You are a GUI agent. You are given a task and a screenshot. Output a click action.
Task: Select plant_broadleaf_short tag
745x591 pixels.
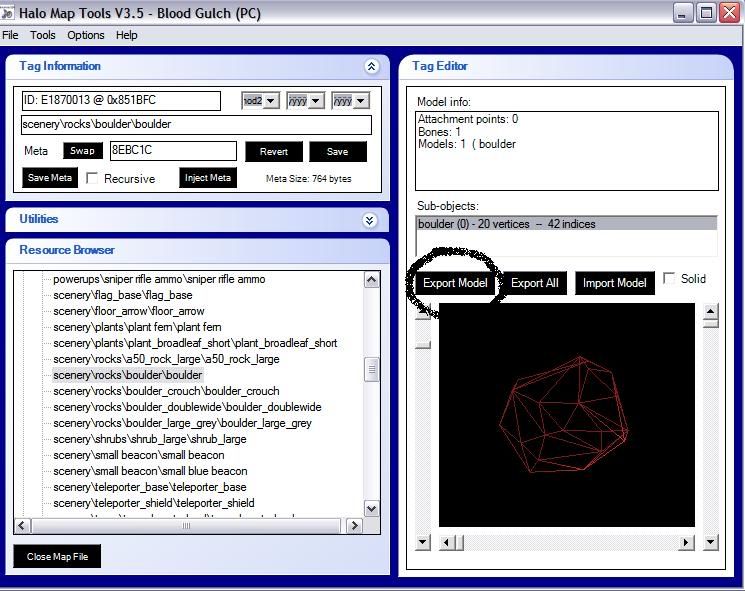click(195, 343)
